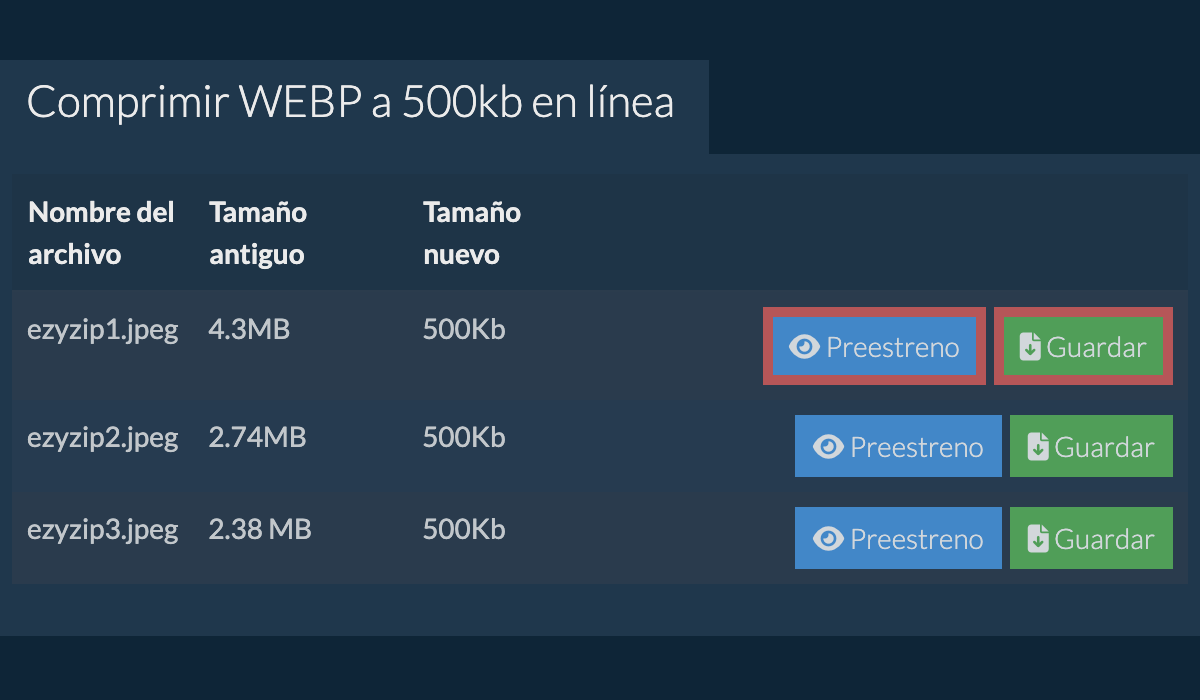Viewport: 1200px width, 700px height.
Task: Click the download file icon for ezyzip1.jpeg
Action: (1030, 347)
